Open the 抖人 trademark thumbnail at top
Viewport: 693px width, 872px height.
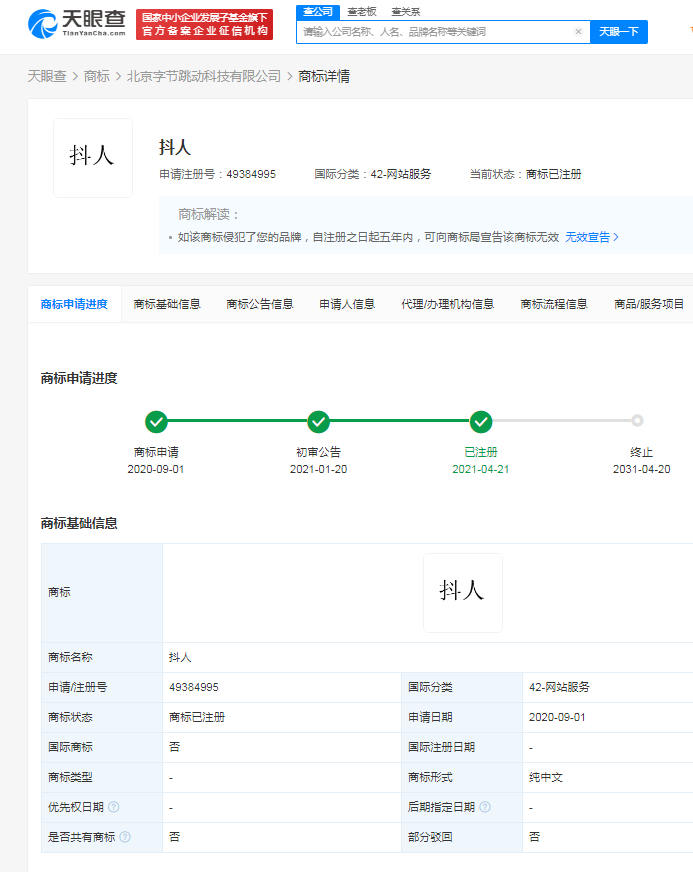(93, 158)
